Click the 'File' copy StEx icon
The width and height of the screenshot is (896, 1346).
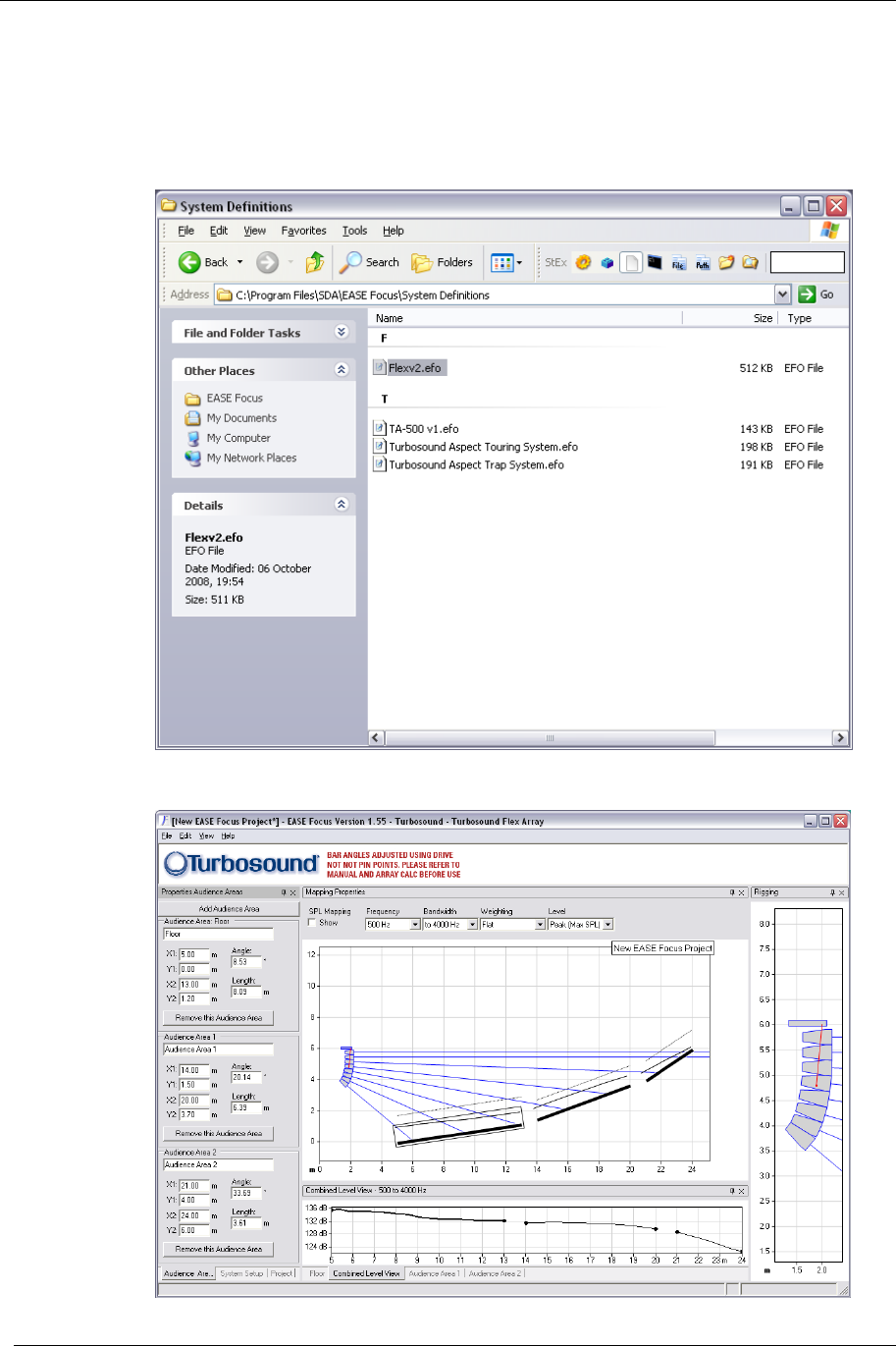678,262
